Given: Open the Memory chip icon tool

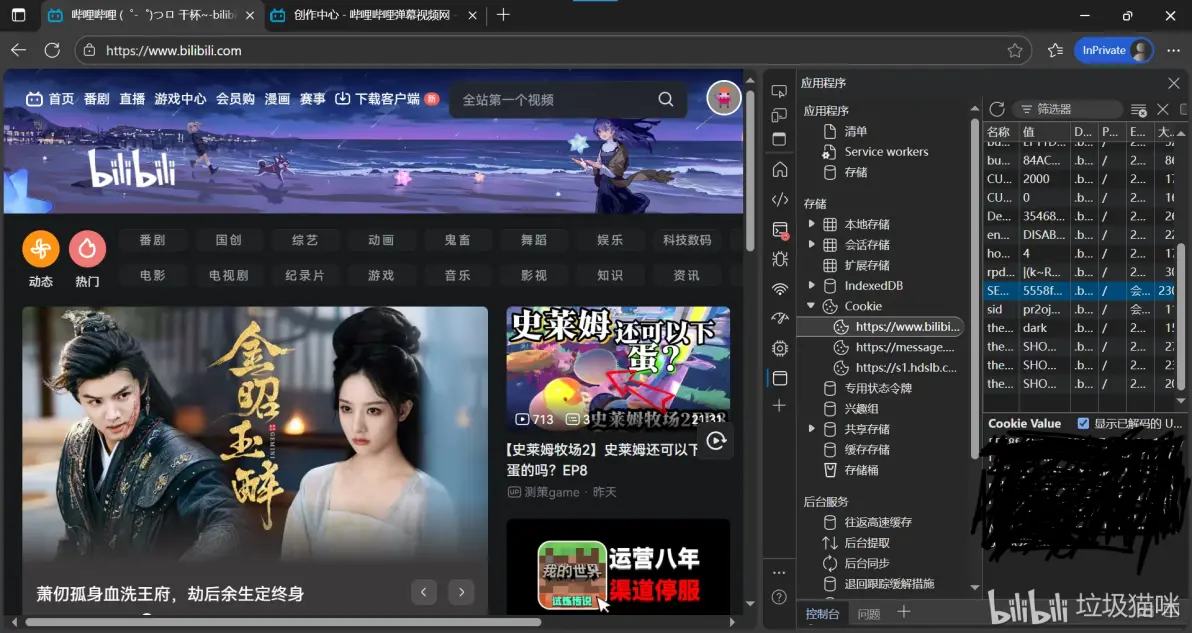Looking at the screenshot, I should tap(780, 348).
